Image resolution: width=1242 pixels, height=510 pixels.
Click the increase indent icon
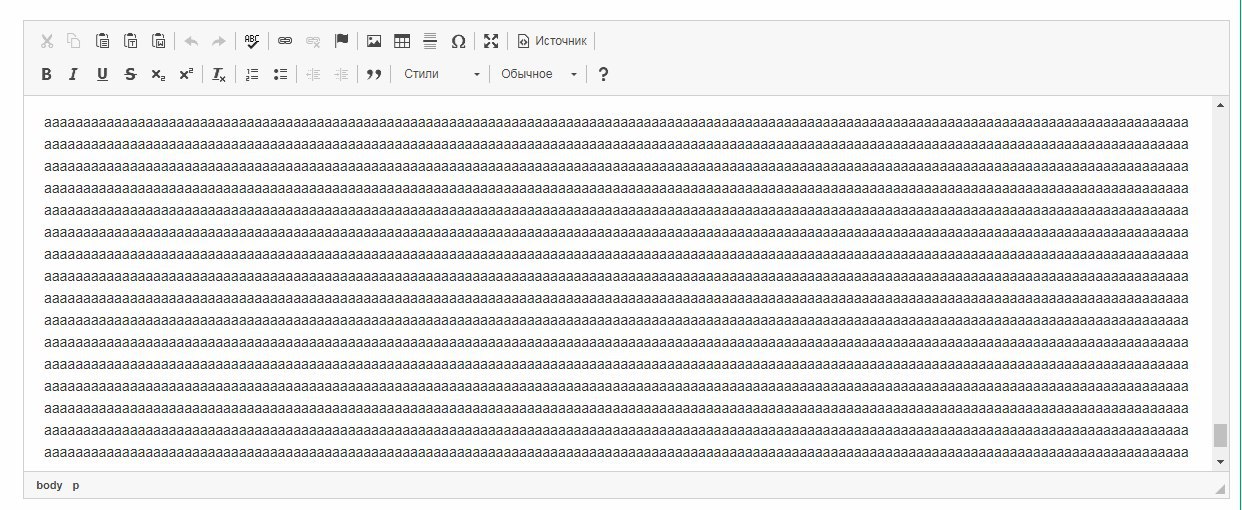click(341, 74)
